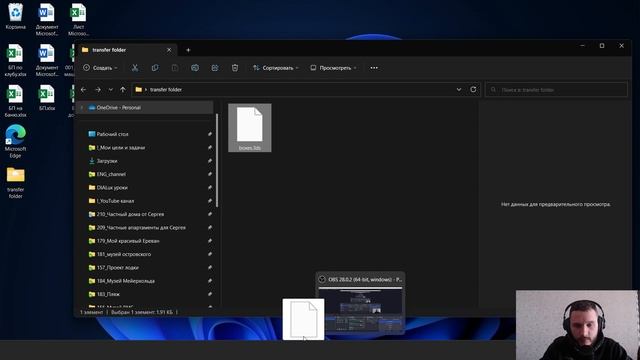This screenshot has width=640, height=360.
Task: Open 157_Проект лодки folder
Action: click(118, 268)
